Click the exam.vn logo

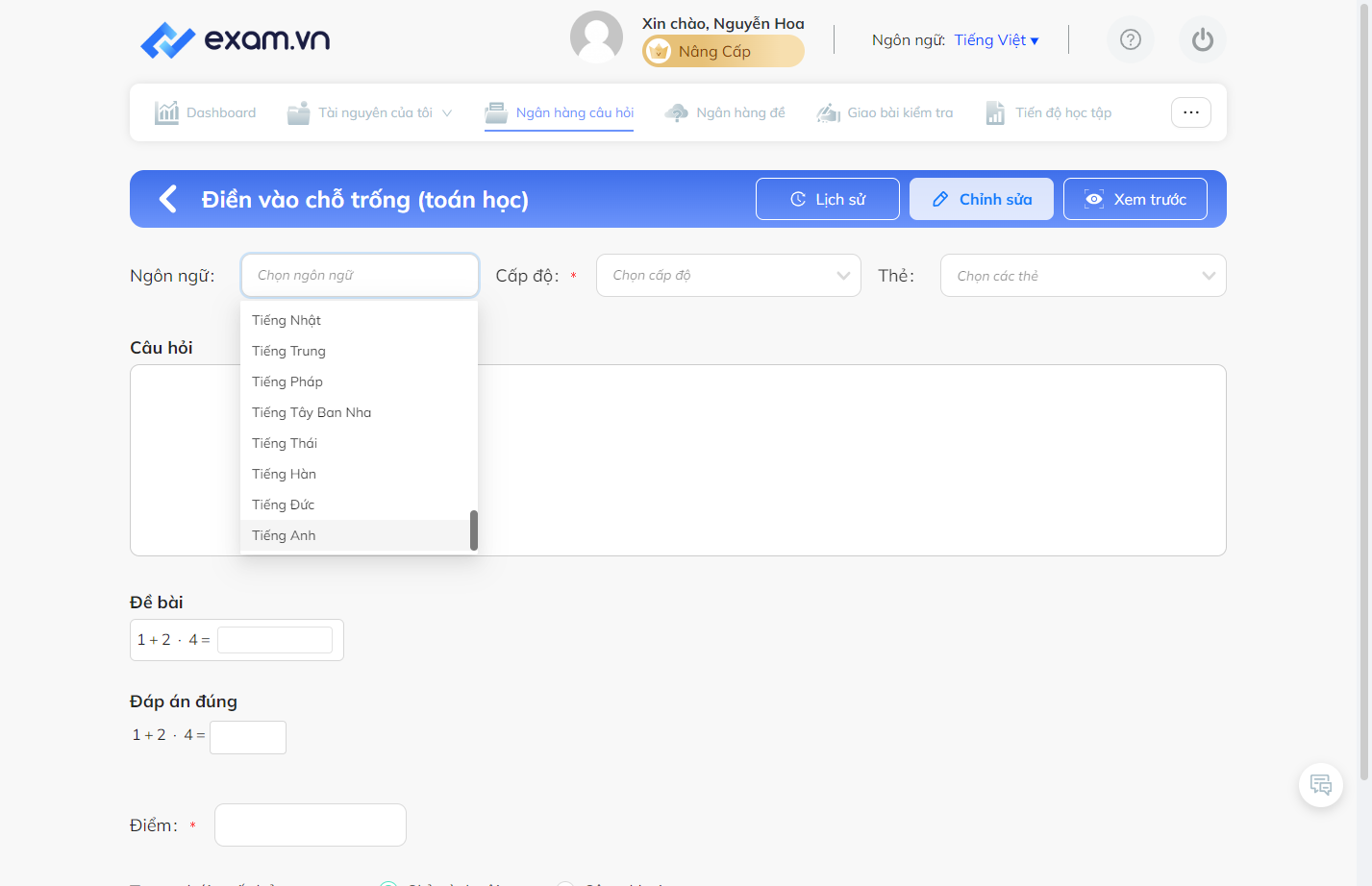pyautogui.click(x=236, y=39)
